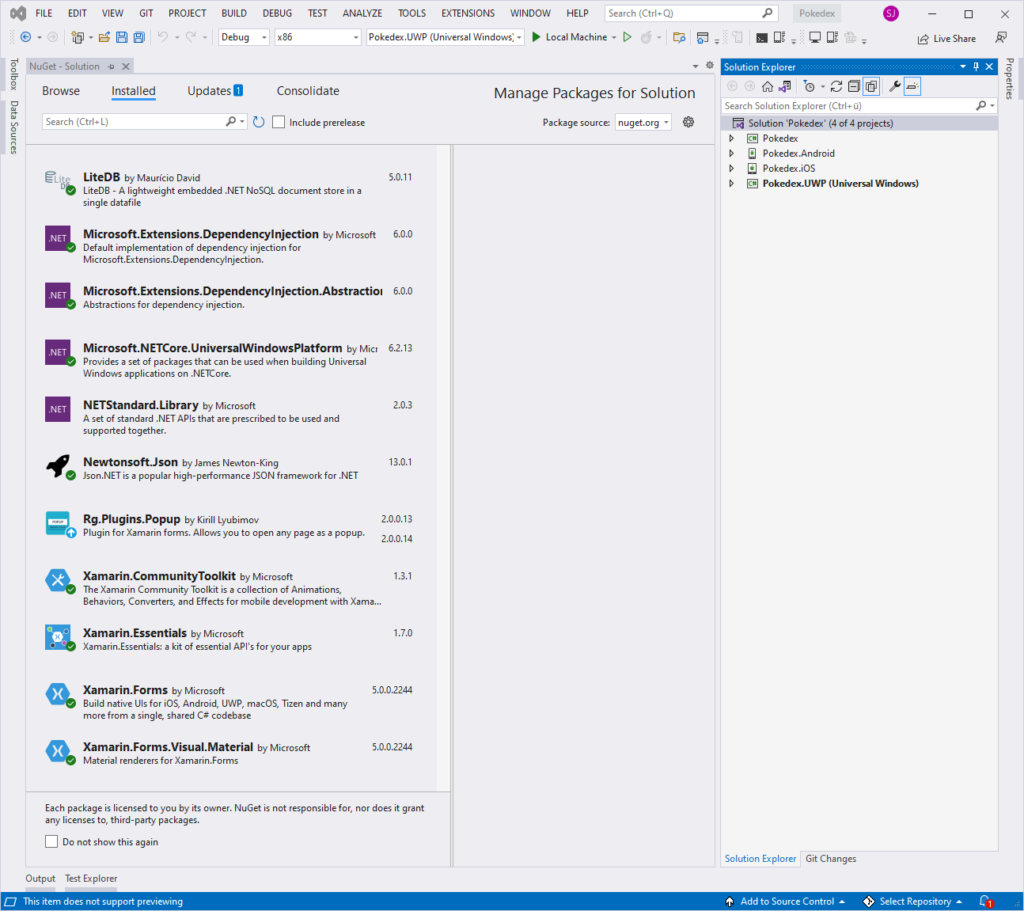
Task: Check the Do not show this again box
Action: (x=52, y=842)
